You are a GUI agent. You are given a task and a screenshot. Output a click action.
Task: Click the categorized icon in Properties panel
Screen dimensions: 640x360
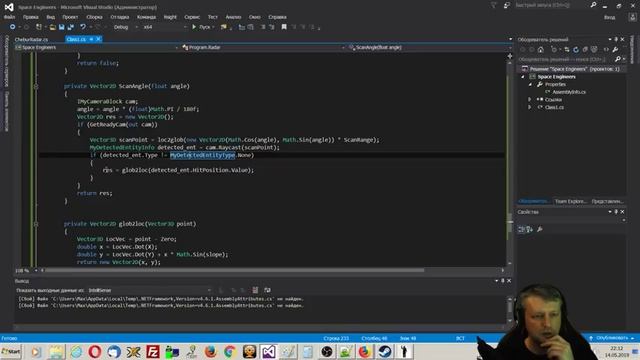pos(521,229)
